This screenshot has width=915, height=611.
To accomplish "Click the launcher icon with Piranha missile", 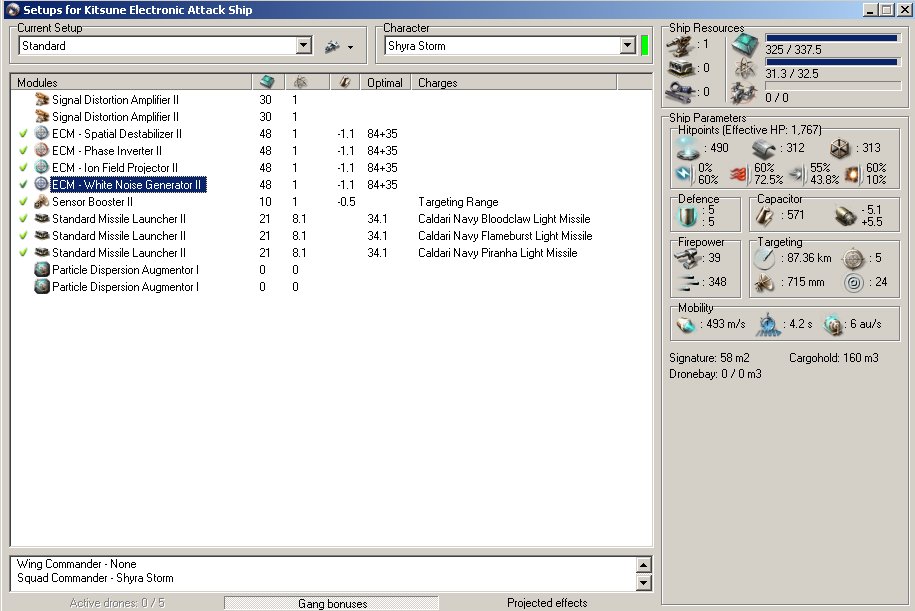I will click(x=41, y=252).
